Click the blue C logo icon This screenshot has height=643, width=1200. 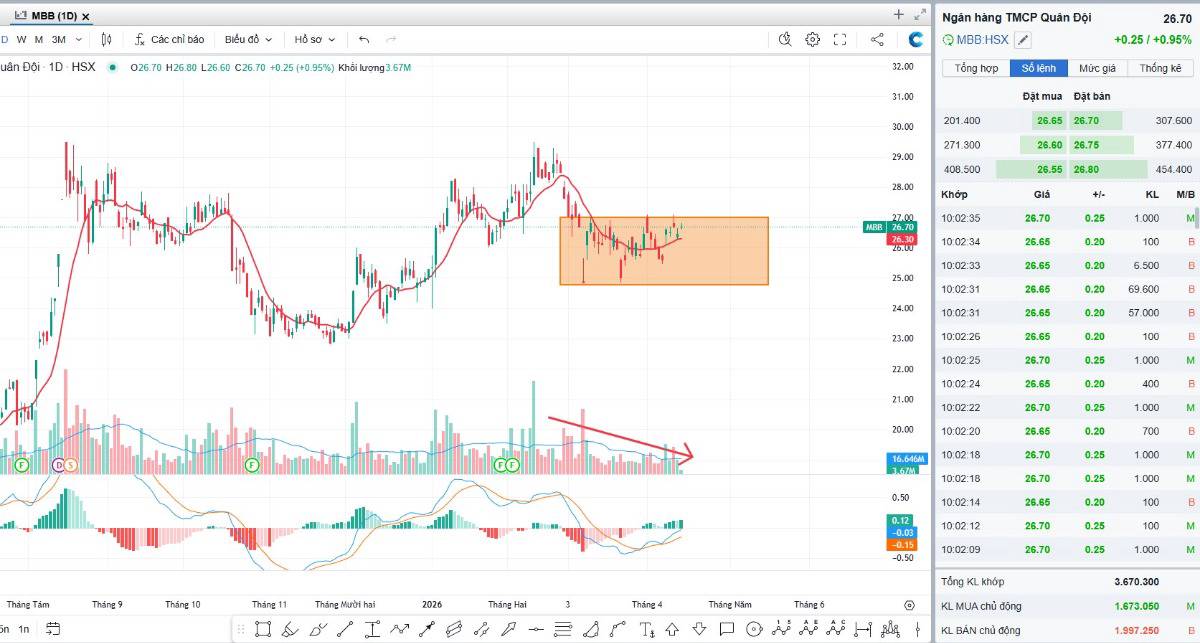click(x=916, y=39)
